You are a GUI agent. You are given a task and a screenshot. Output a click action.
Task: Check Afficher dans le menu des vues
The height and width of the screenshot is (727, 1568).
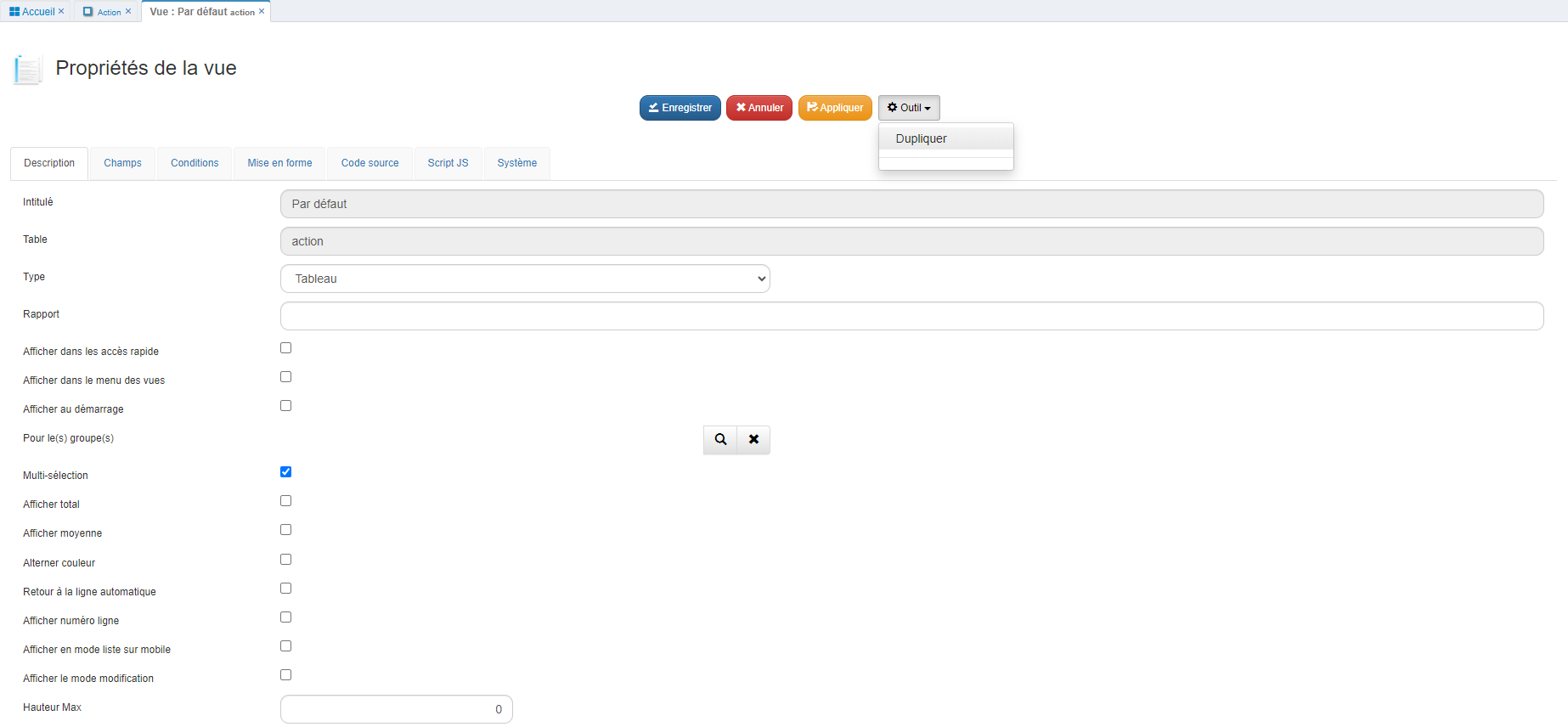click(285, 377)
